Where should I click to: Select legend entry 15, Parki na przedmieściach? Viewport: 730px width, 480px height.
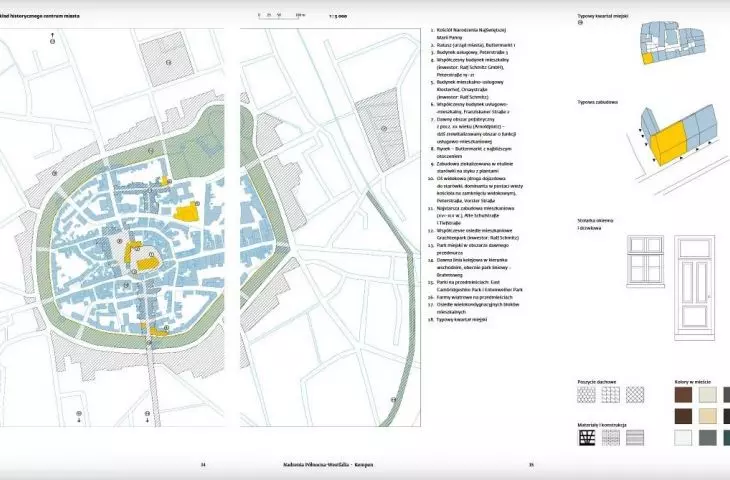coord(475,286)
